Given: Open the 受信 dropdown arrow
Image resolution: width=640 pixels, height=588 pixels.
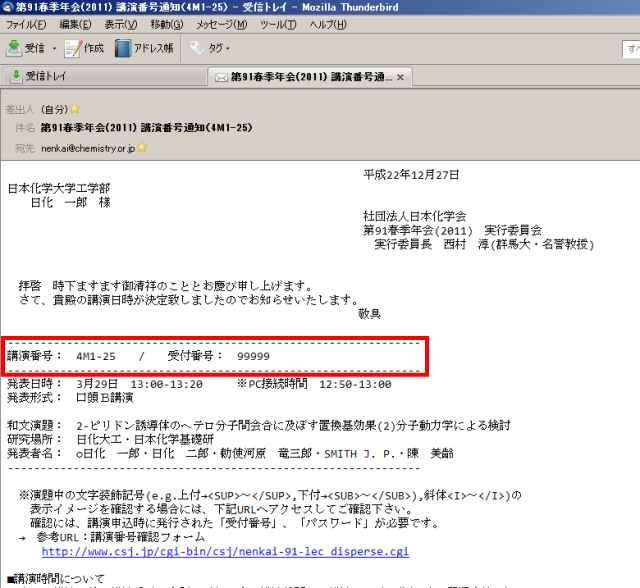Looking at the screenshot, I should coord(54,48).
